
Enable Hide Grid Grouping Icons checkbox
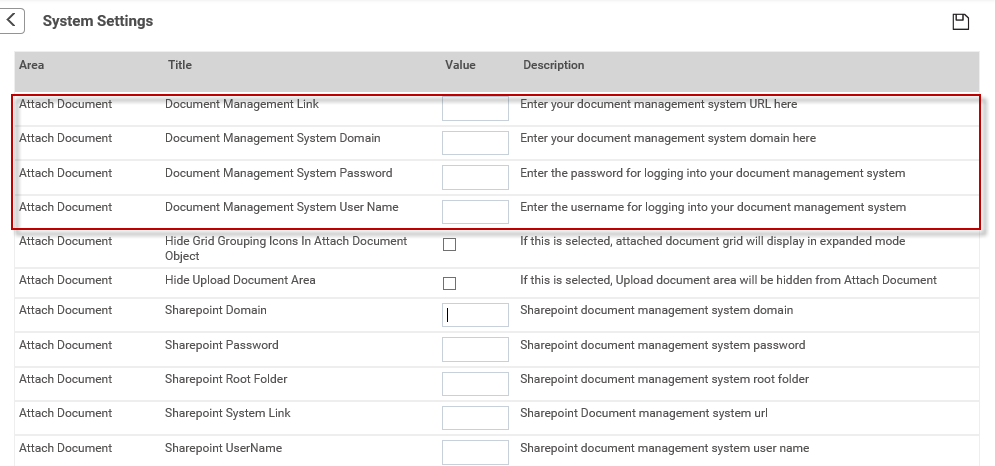click(449, 244)
